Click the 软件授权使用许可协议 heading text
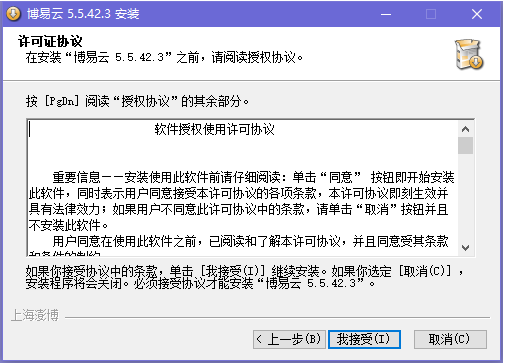The image size is (506, 364). [214, 129]
